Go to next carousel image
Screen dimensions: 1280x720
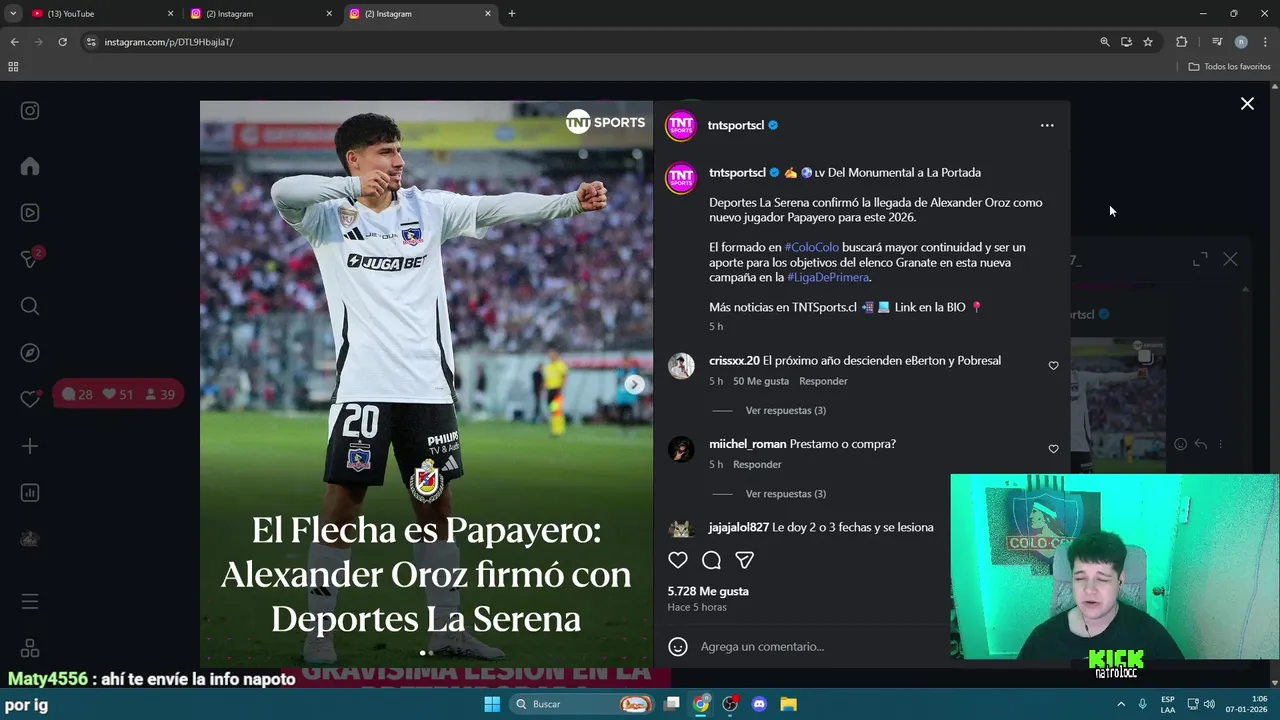tap(634, 384)
